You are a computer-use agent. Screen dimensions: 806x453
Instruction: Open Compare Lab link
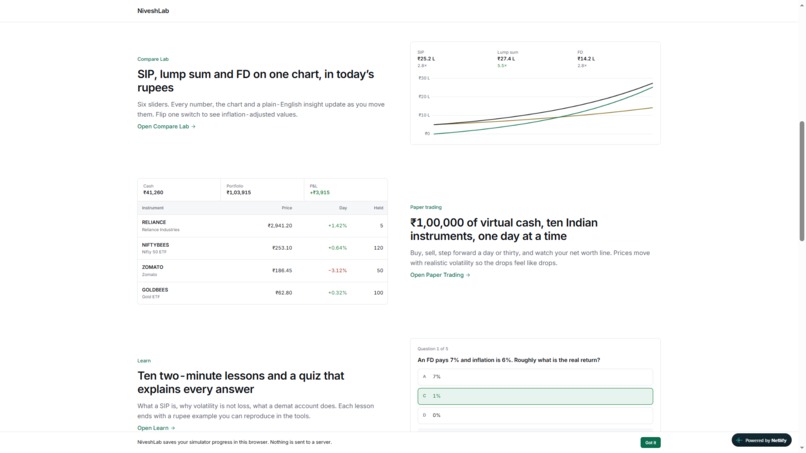[x=166, y=126]
